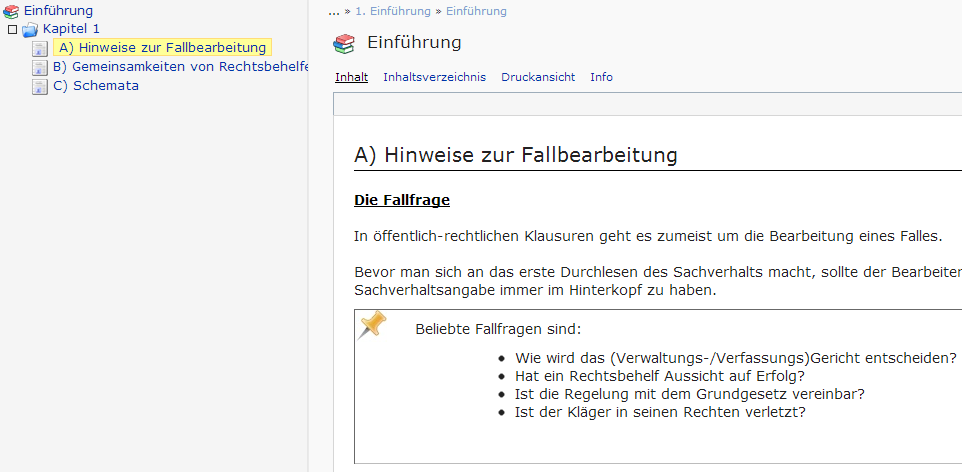Click the books icon beside Einführung in tree
Image resolution: width=962 pixels, height=472 pixels.
[11, 11]
